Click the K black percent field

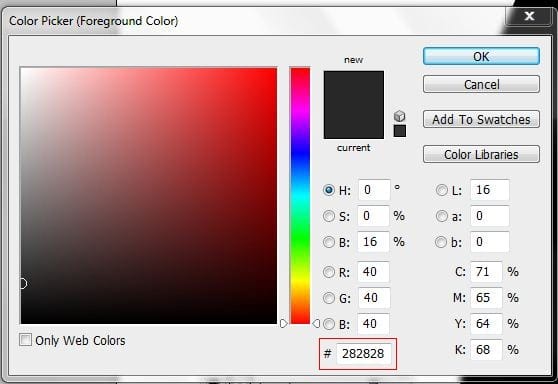coord(486,350)
